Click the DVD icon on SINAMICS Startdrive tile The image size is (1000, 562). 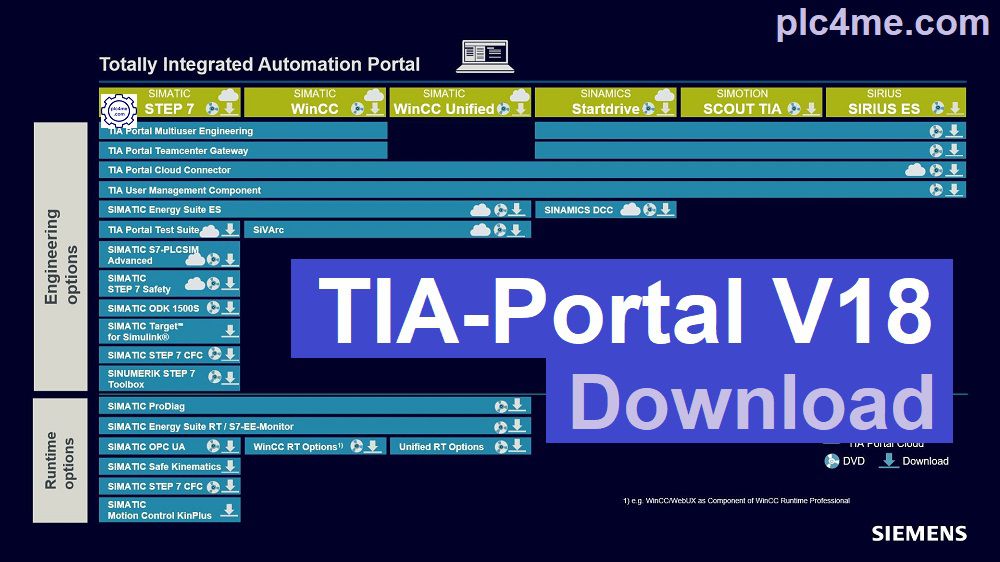click(x=649, y=109)
